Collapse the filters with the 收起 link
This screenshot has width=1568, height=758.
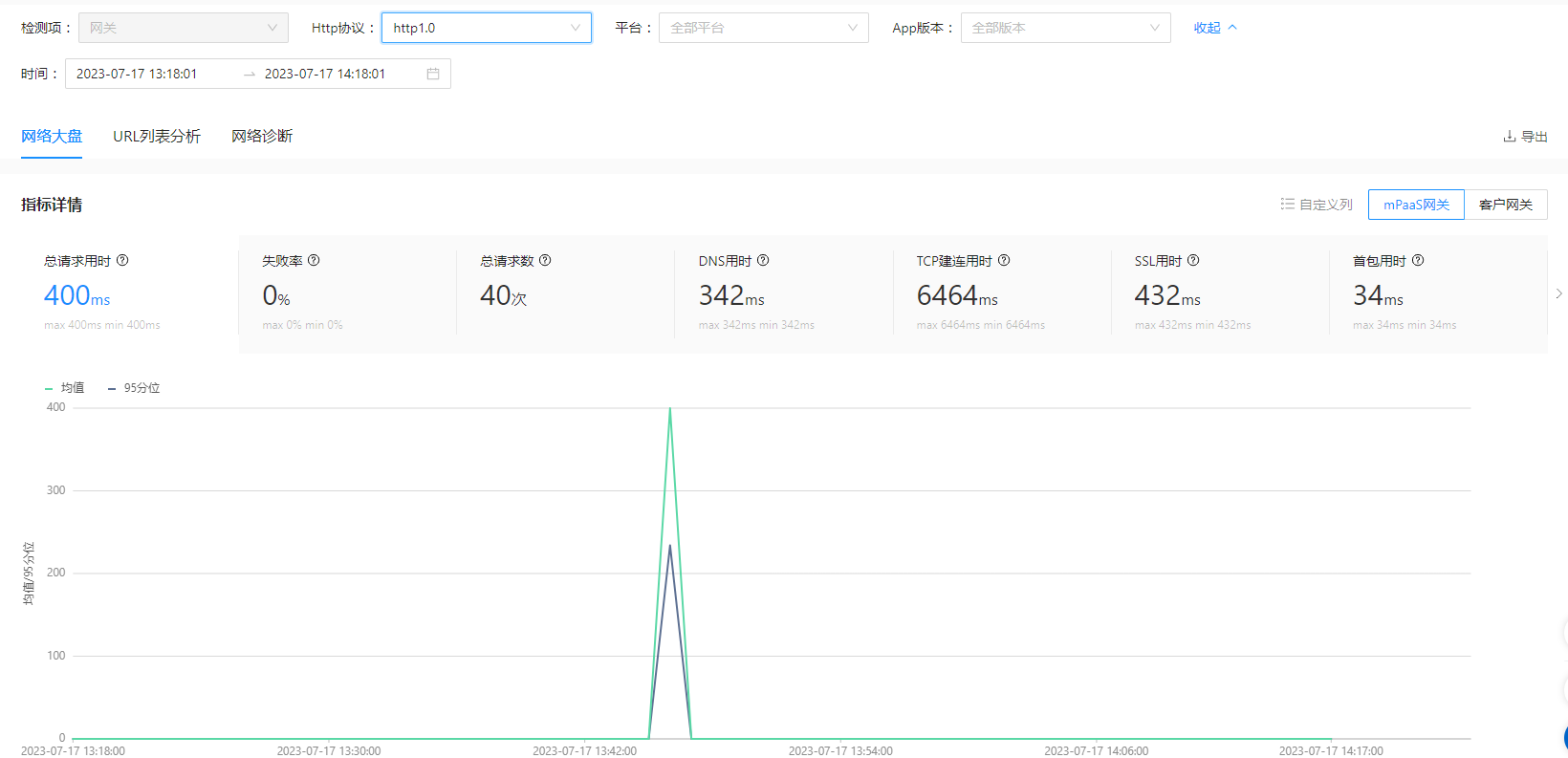tap(1214, 28)
